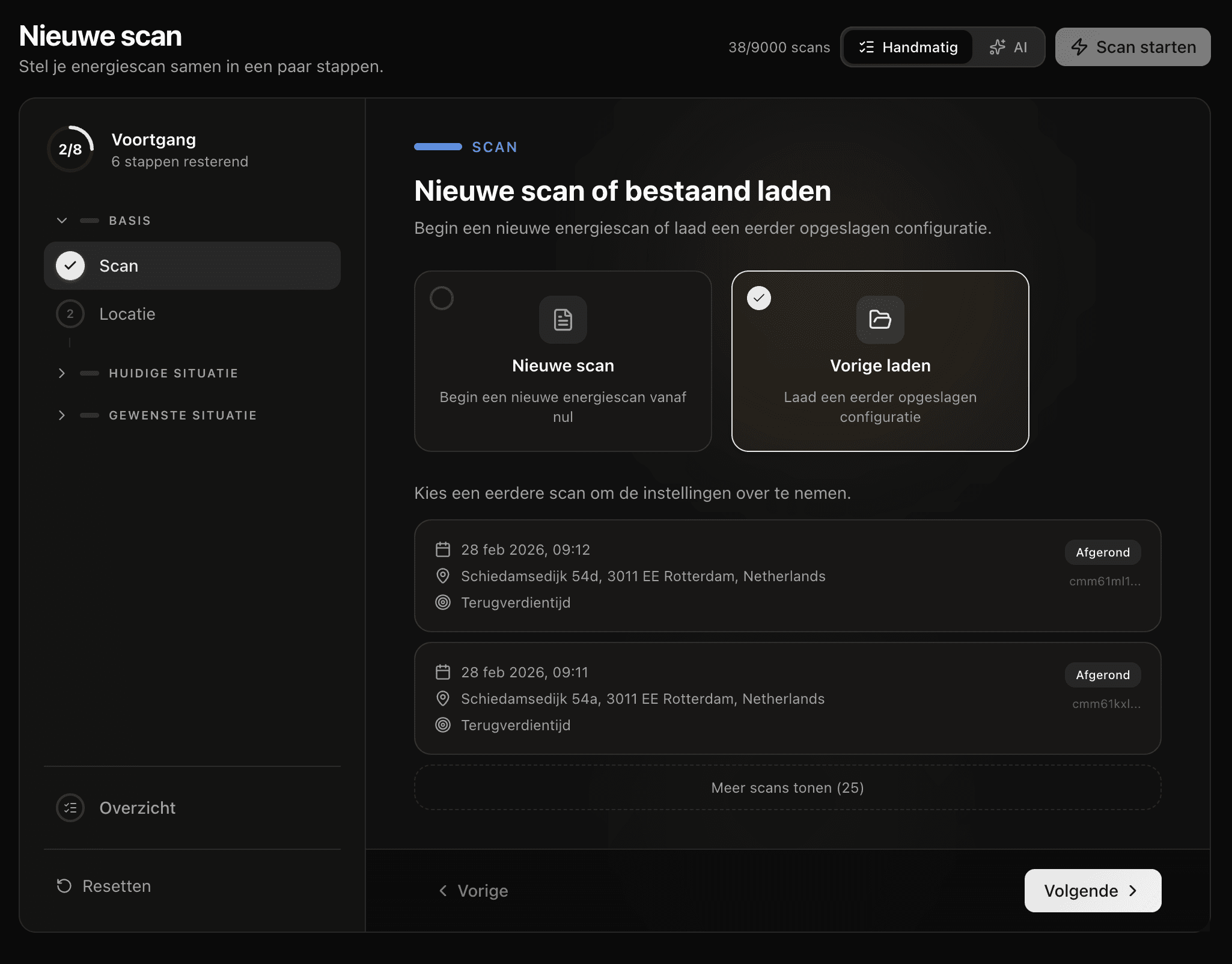This screenshot has width=1232, height=964.
Task: Click the document icon in Nieuwe scan card
Action: point(563,320)
